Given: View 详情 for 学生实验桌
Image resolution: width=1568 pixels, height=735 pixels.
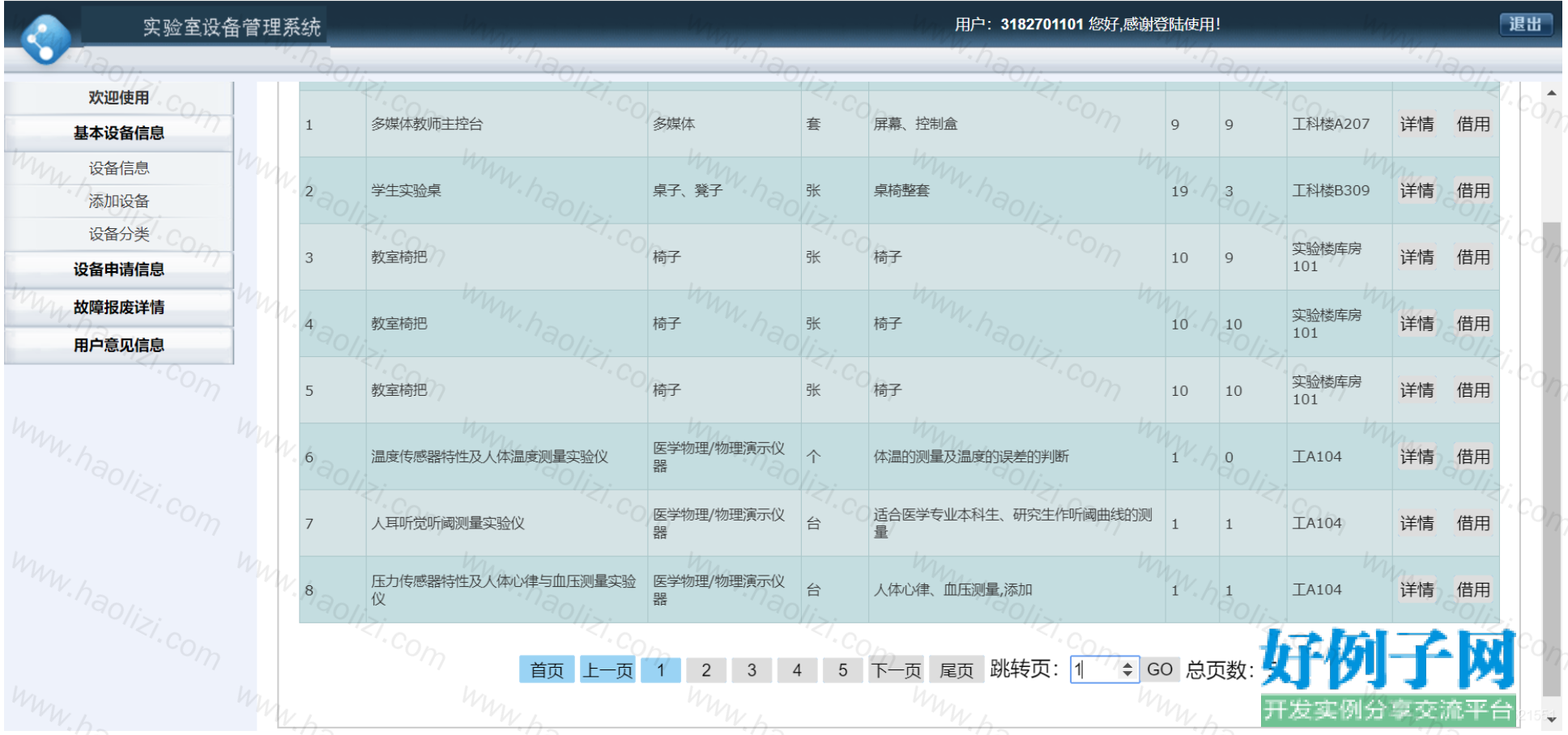Looking at the screenshot, I should pyautogui.click(x=1417, y=190).
